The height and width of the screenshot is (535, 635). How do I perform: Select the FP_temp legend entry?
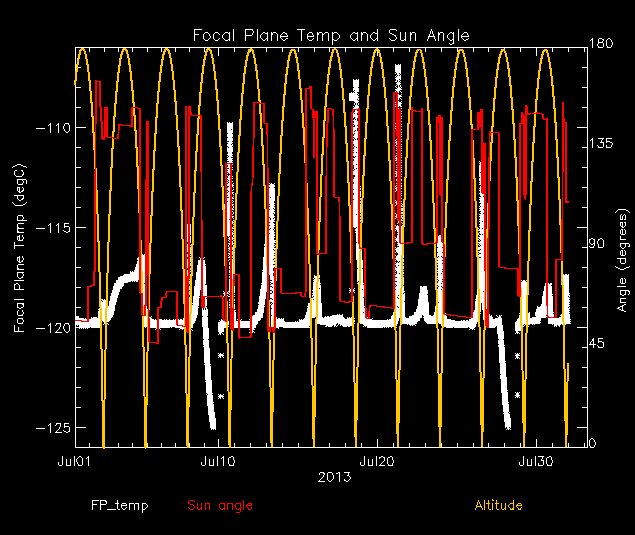coord(119,506)
